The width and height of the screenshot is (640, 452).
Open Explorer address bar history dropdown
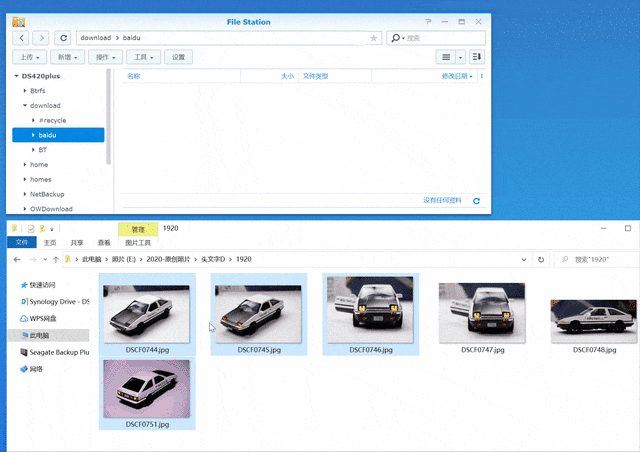click(x=524, y=259)
